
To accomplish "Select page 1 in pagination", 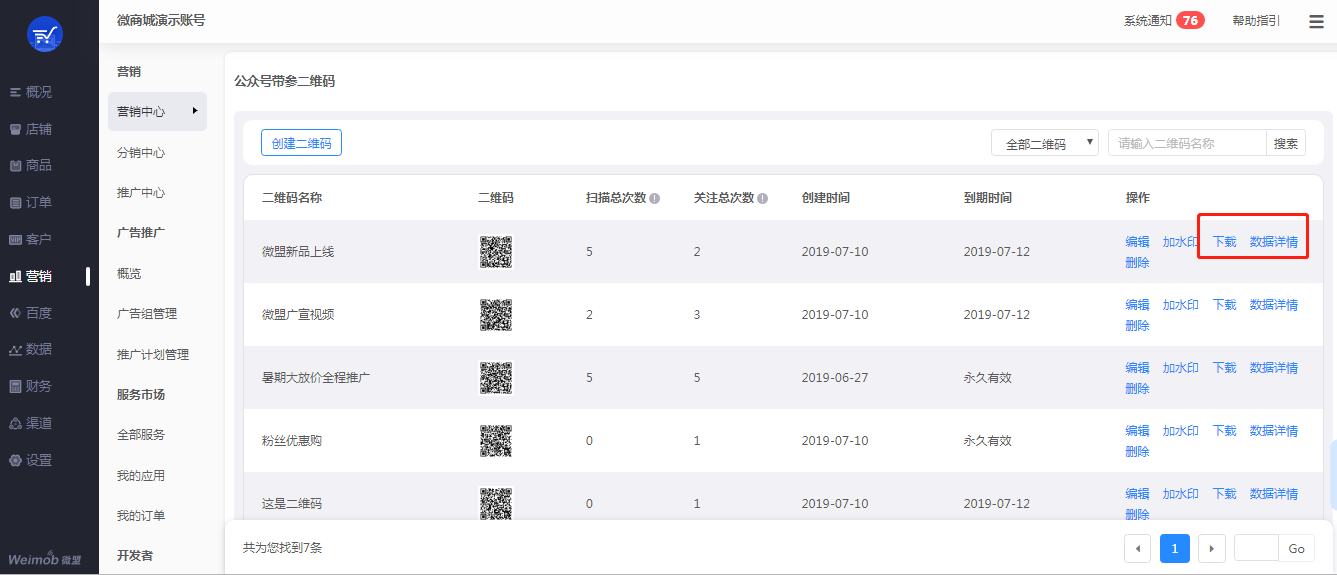I will pos(1174,548).
